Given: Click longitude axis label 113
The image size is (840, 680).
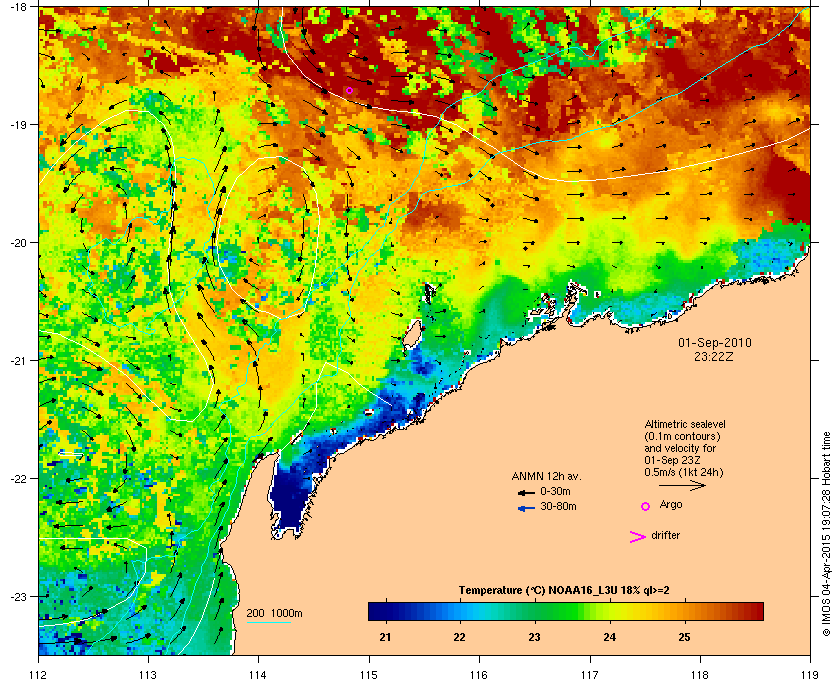Looking at the screenshot, I should pyautogui.click(x=148, y=674).
